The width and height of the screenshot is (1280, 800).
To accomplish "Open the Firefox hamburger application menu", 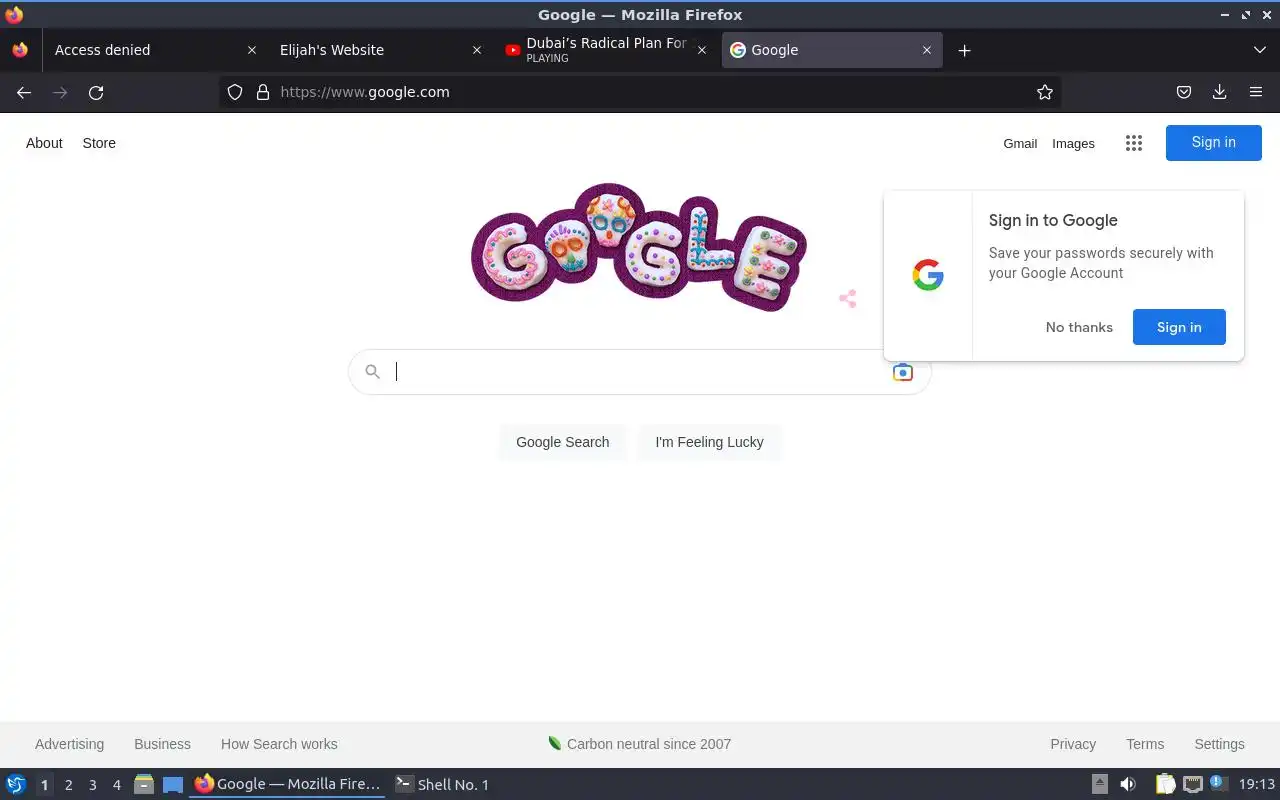I will pos(1256,92).
